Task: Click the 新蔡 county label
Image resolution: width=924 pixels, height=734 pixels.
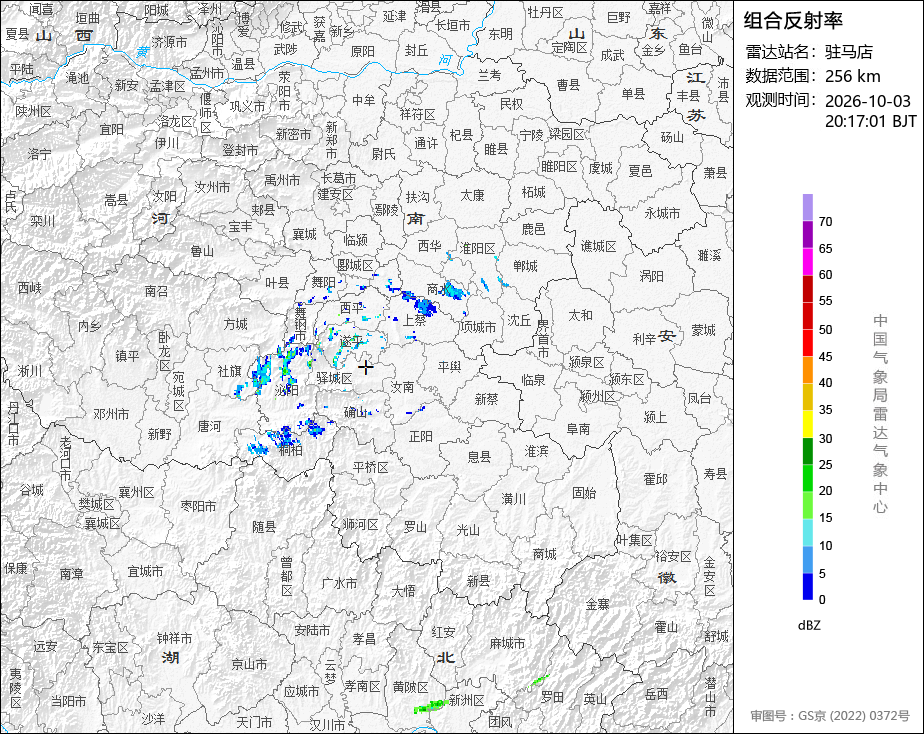Action: (x=486, y=399)
